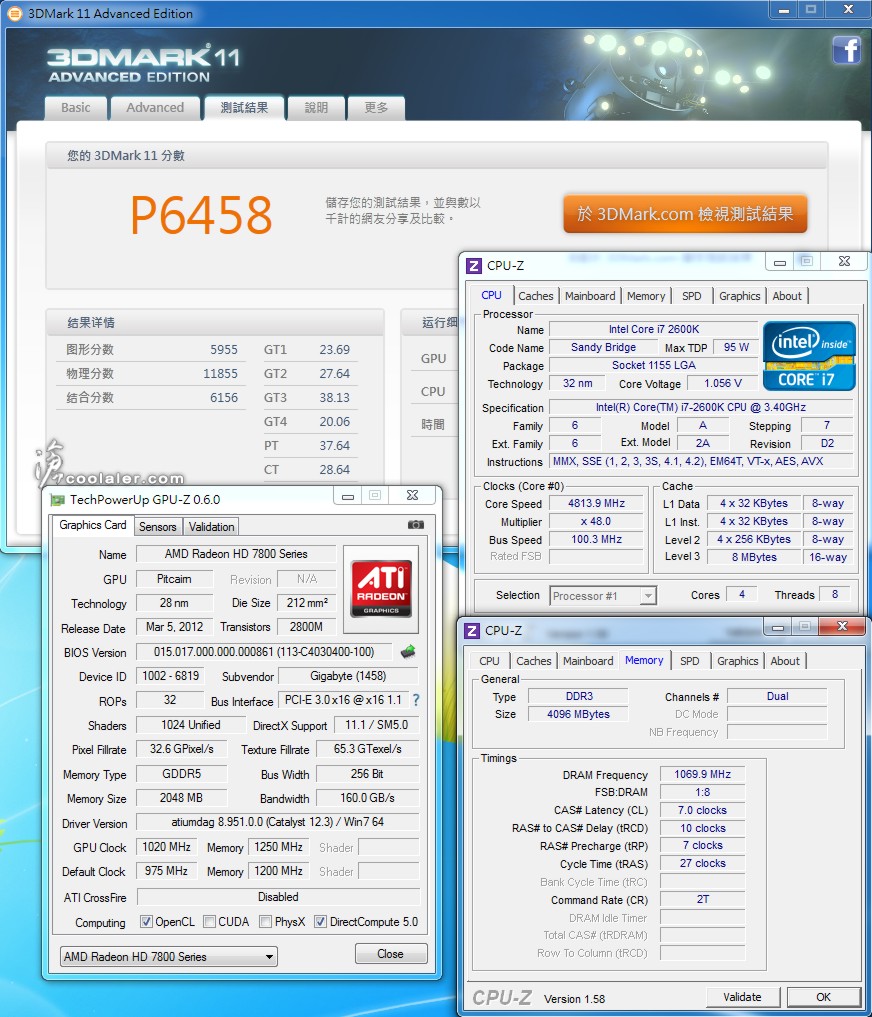The width and height of the screenshot is (872, 1017).
Task: Click the GPU Name field in GPU-Z
Action: click(x=236, y=554)
